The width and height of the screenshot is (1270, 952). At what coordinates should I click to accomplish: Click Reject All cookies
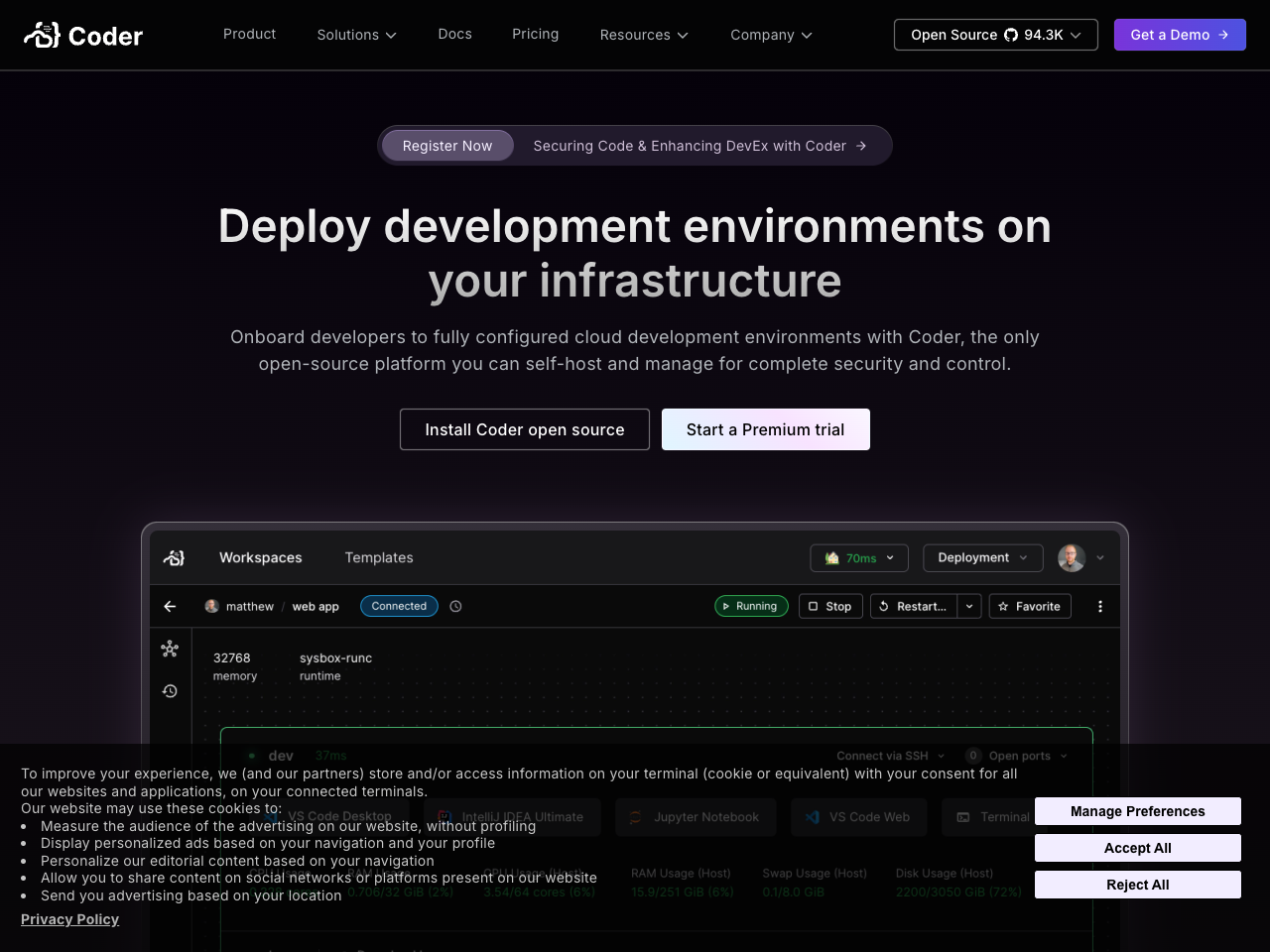coord(1138,885)
